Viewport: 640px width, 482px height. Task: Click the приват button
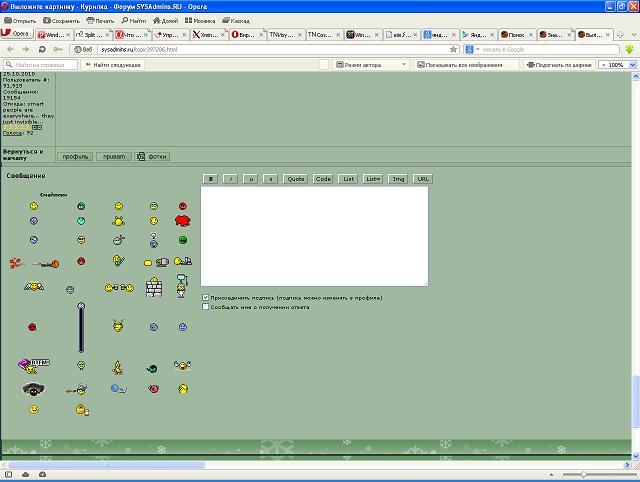pos(114,156)
